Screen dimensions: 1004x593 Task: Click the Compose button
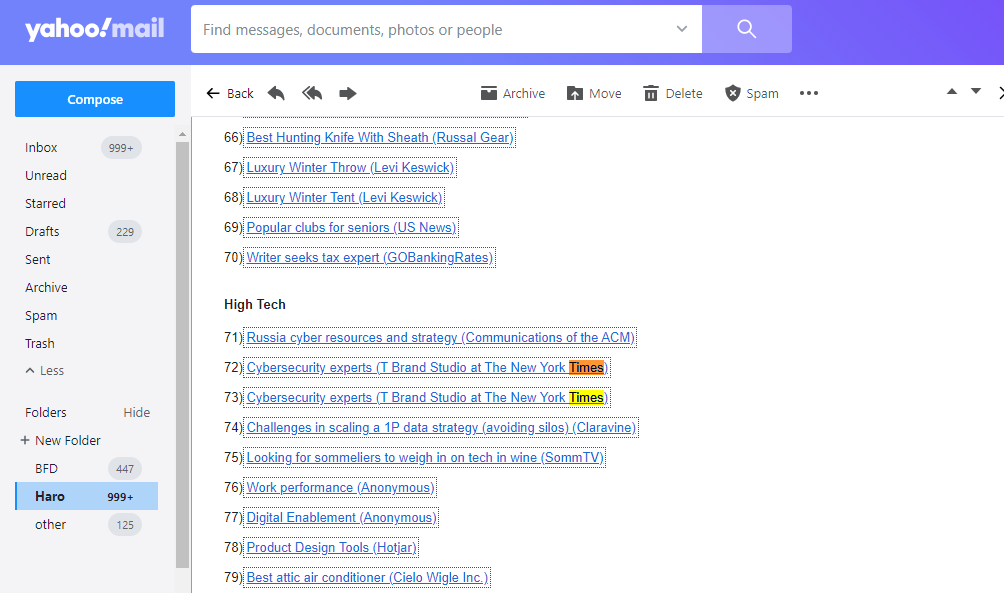pyautogui.click(x=95, y=99)
